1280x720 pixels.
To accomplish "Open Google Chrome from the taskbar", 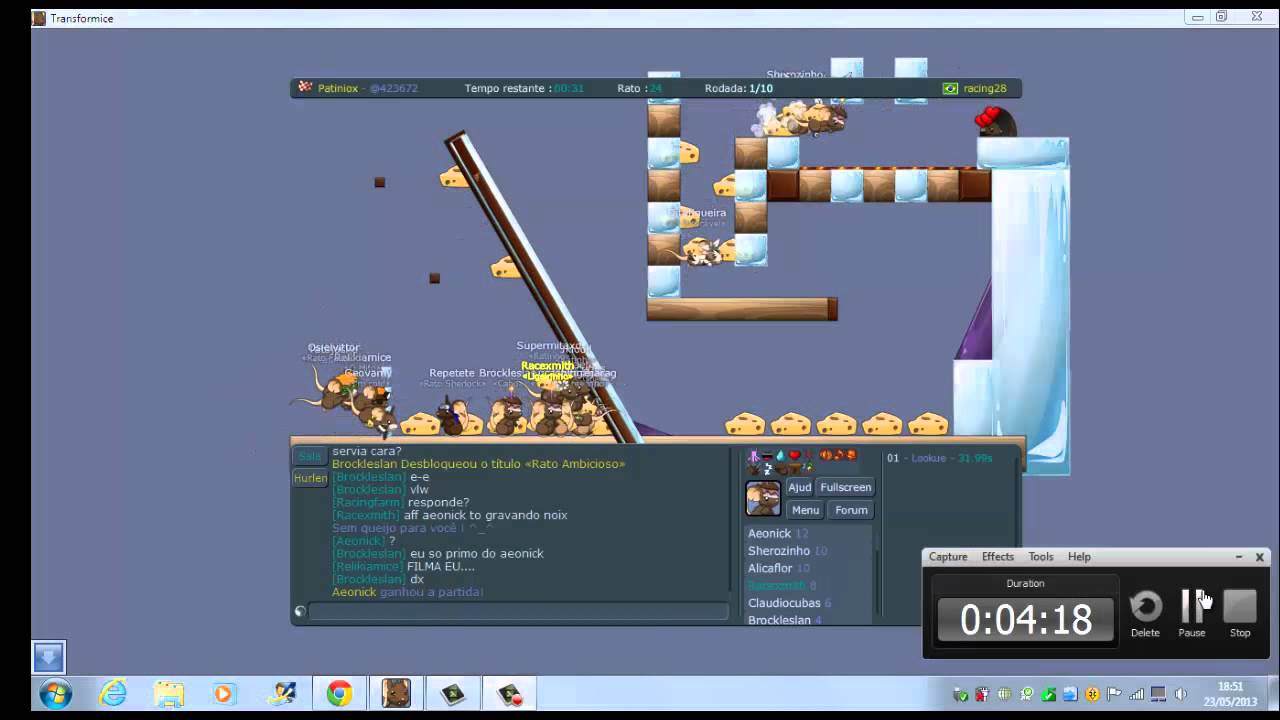I will (x=339, y=693).
